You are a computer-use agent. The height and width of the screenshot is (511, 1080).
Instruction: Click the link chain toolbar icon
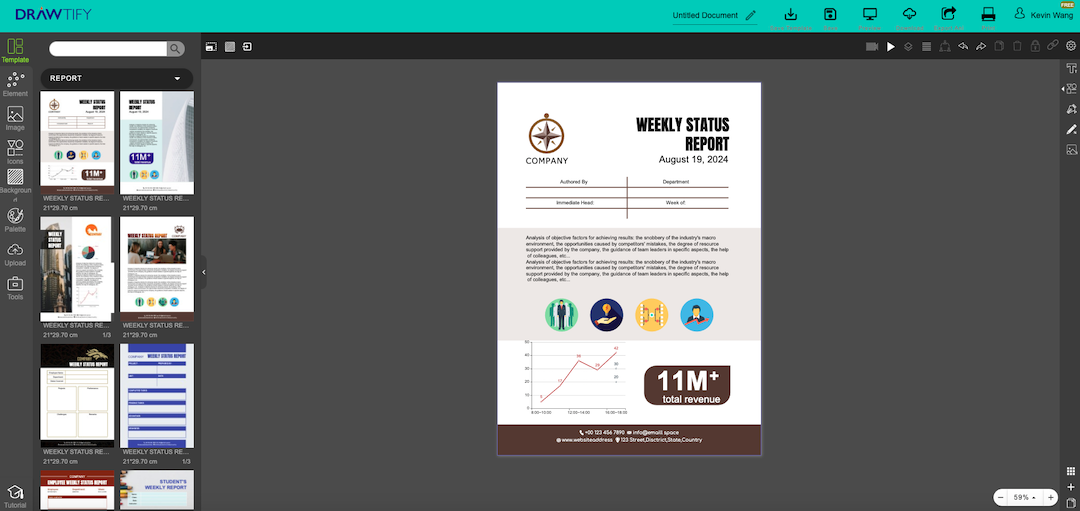click(1052, 45)
